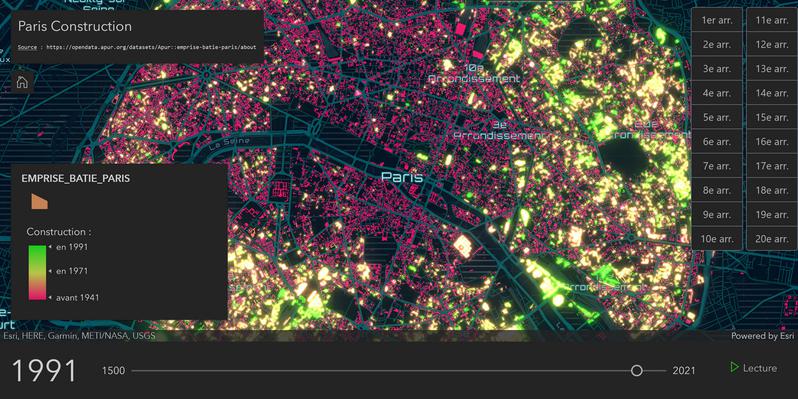This screenshot has height=399, width=798.
Task: Go to the 10e arr. bookmark
Action: pyautogui.click(x=717, y=239)
